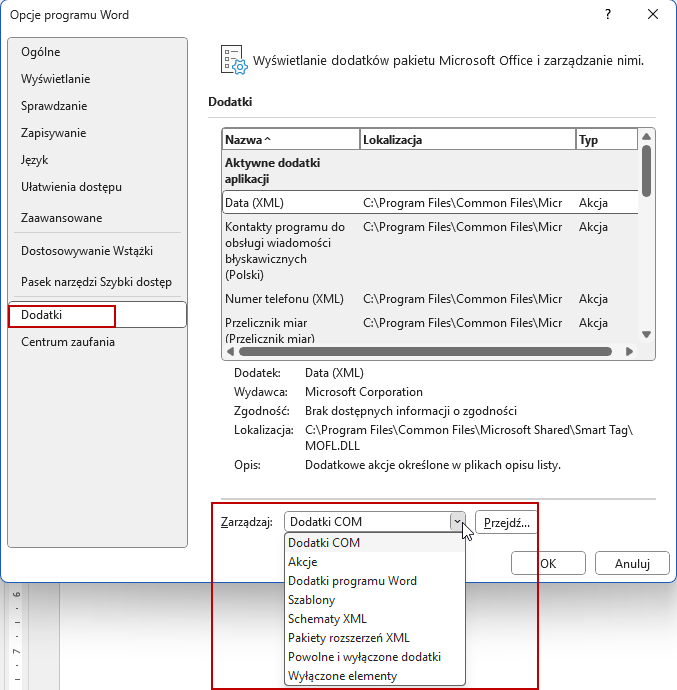
Task: Click the Aktywne dodatki aplikacji group header
Action: (x=272, y=171)
